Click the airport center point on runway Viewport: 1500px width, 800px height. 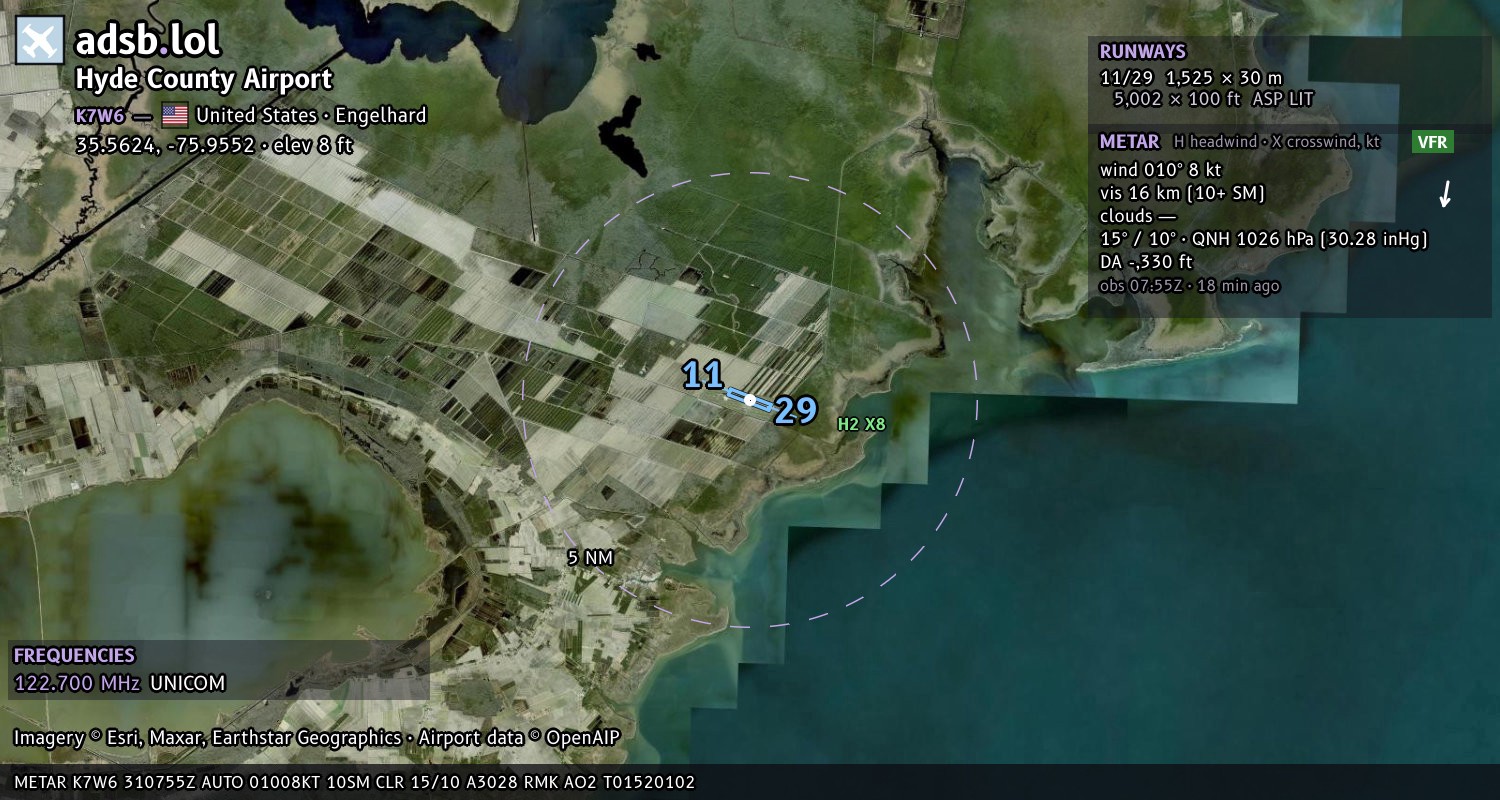click(x=750, y=399)
